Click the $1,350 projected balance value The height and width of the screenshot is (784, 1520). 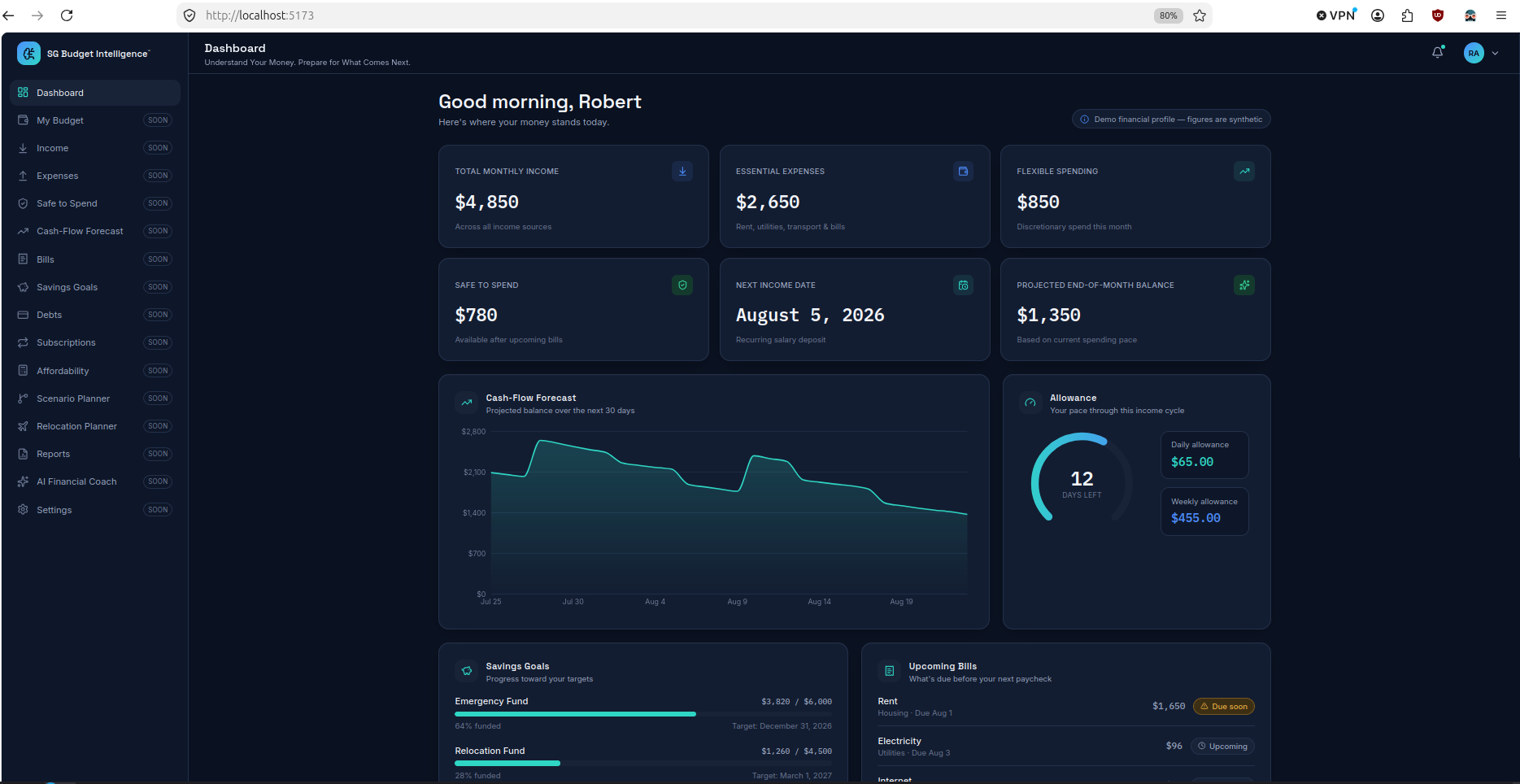(1049, 316)
